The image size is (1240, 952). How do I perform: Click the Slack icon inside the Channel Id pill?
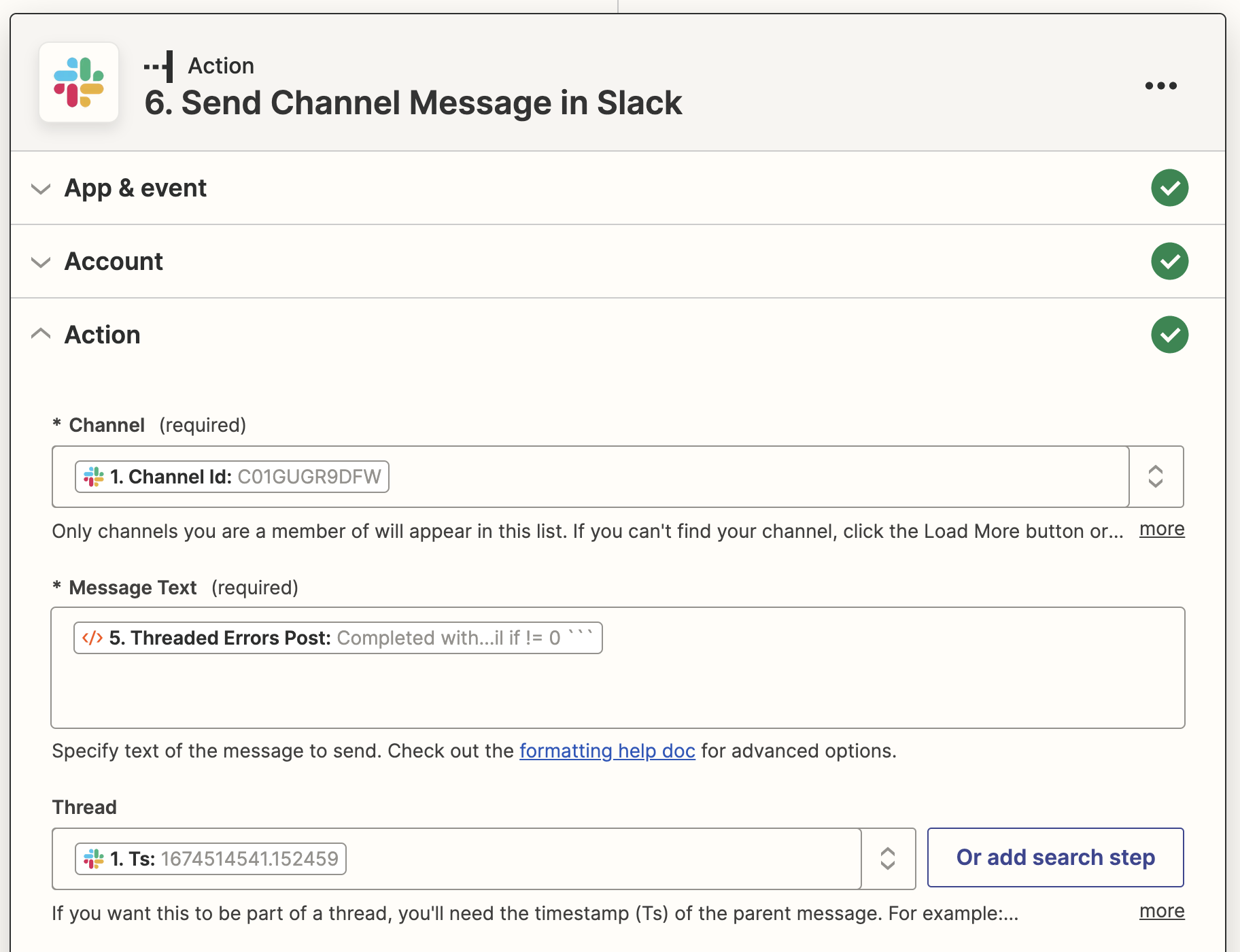92,477
